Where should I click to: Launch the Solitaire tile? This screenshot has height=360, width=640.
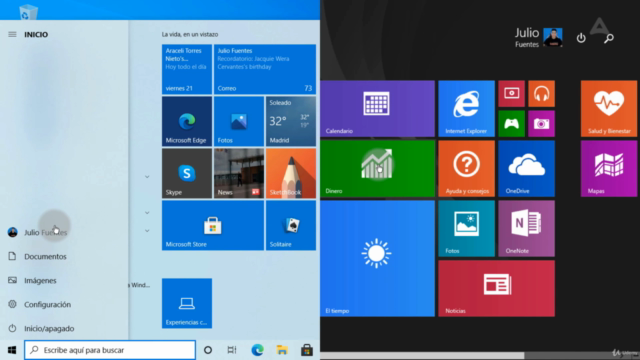[x=291, y=225]
